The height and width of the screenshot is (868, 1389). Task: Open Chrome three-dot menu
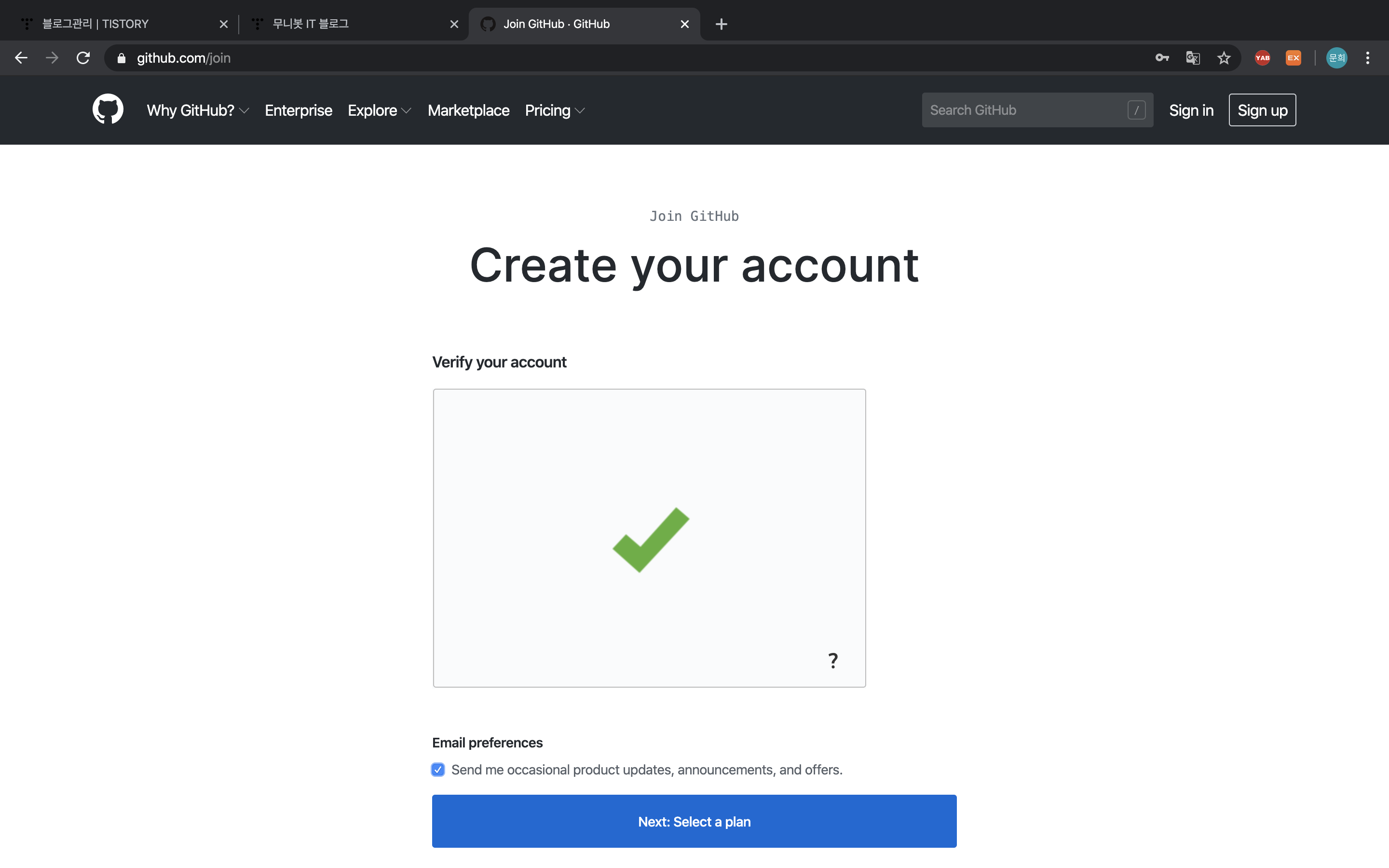coord(1368,58)
